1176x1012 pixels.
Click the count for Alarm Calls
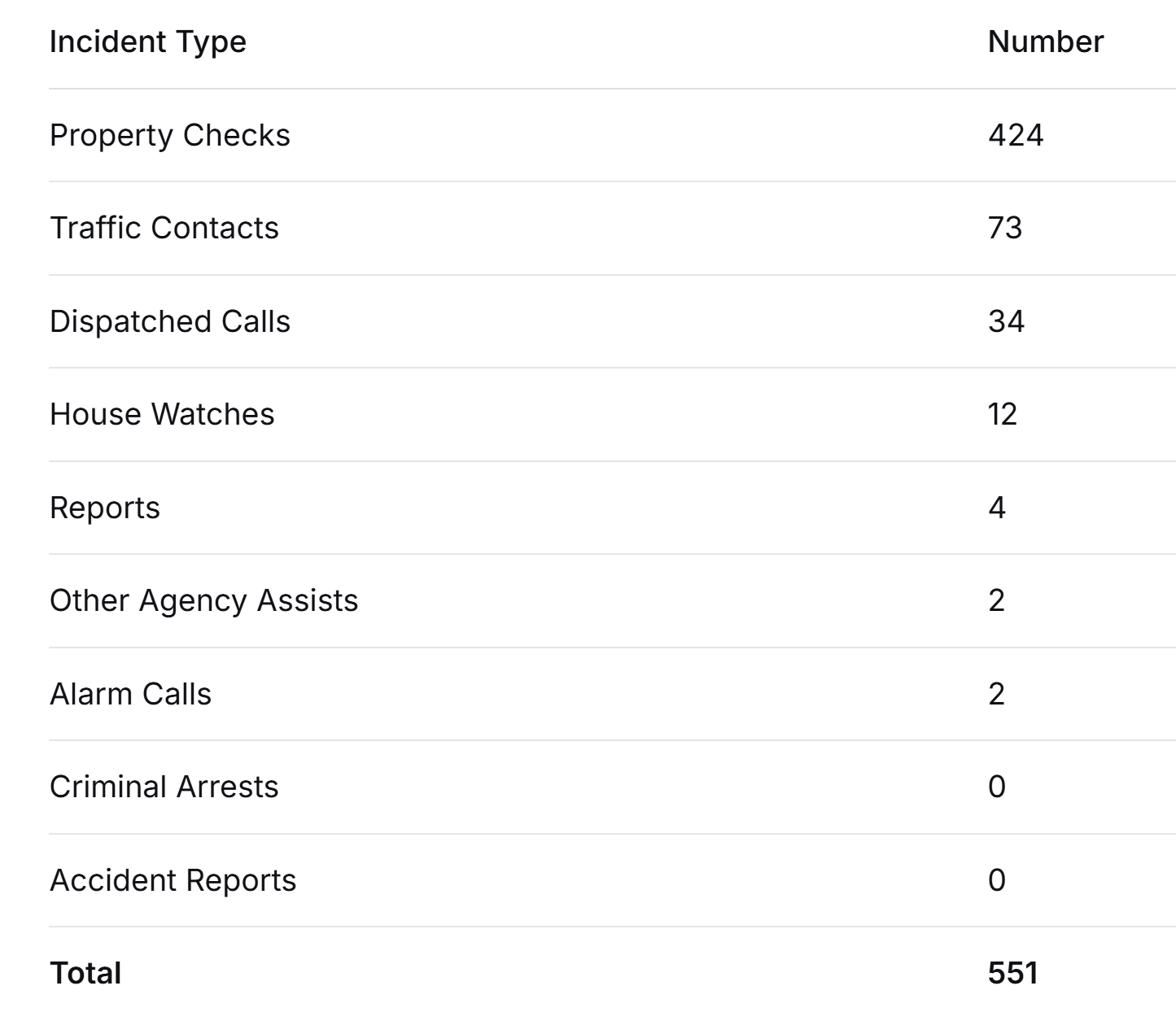(996, 695)
